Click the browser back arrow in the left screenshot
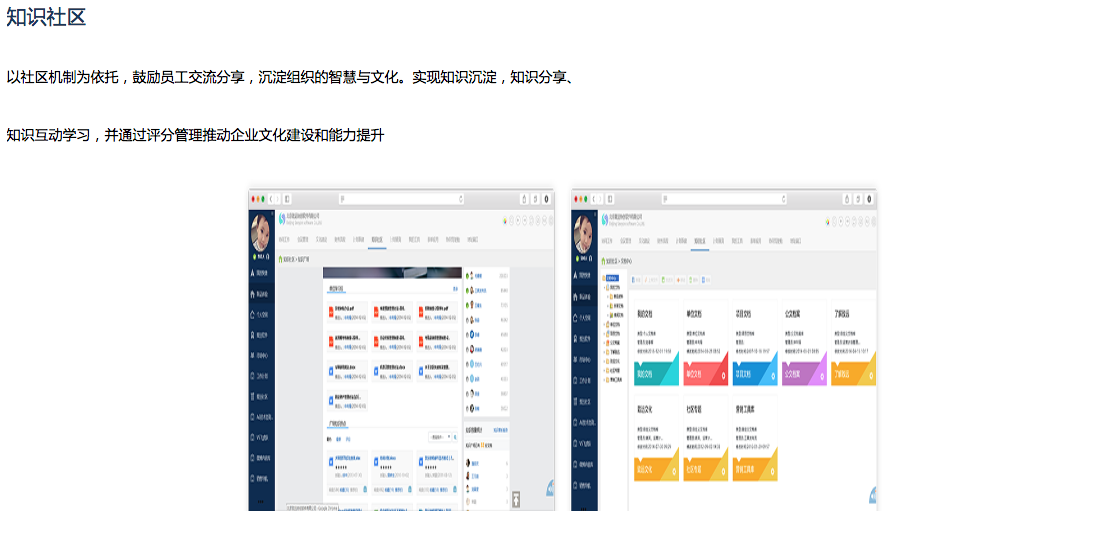Viewport: 1104px width, 537px height. click(x=270, y=199)
